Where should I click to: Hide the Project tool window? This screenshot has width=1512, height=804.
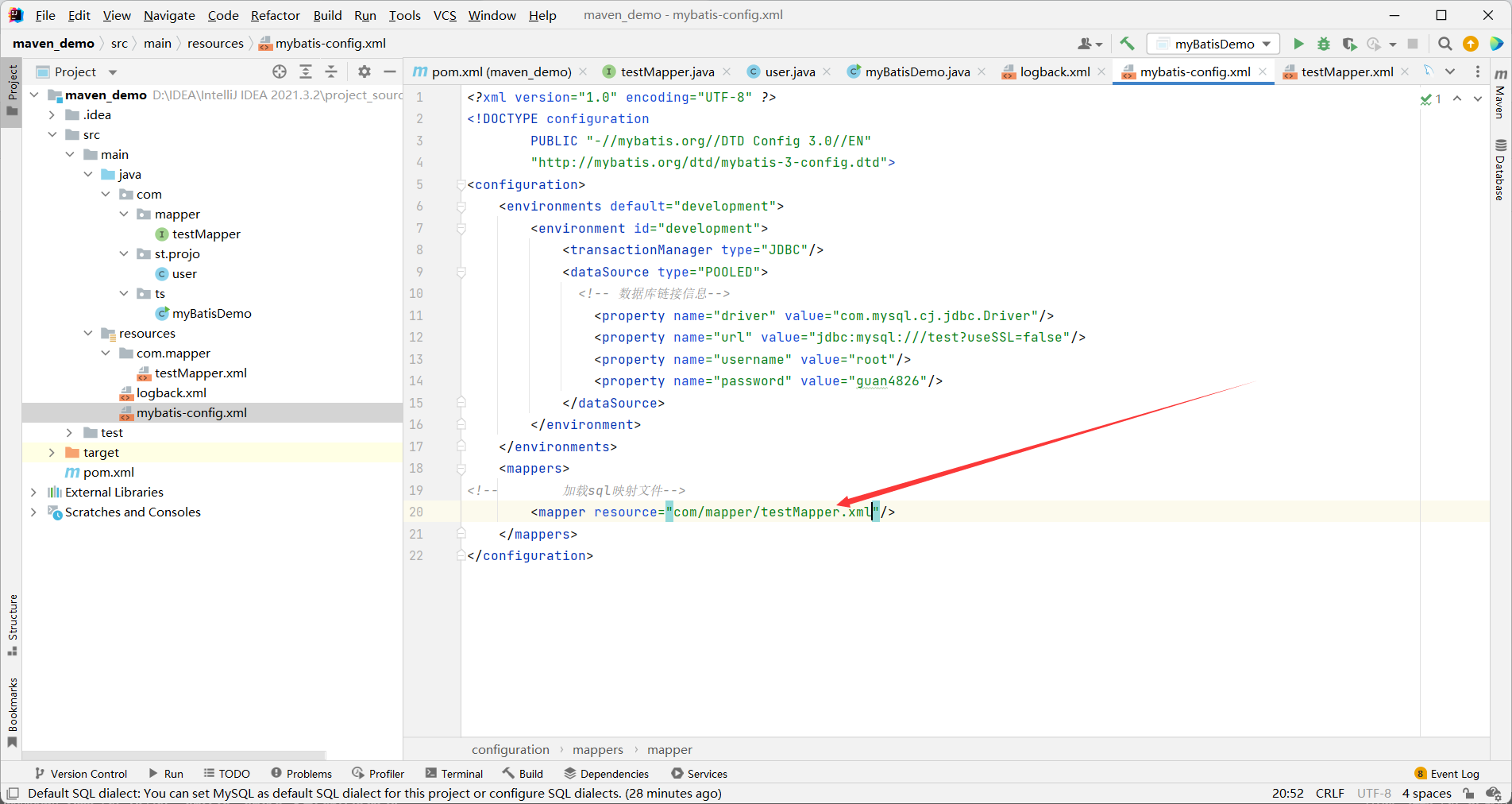click(390, 72)
